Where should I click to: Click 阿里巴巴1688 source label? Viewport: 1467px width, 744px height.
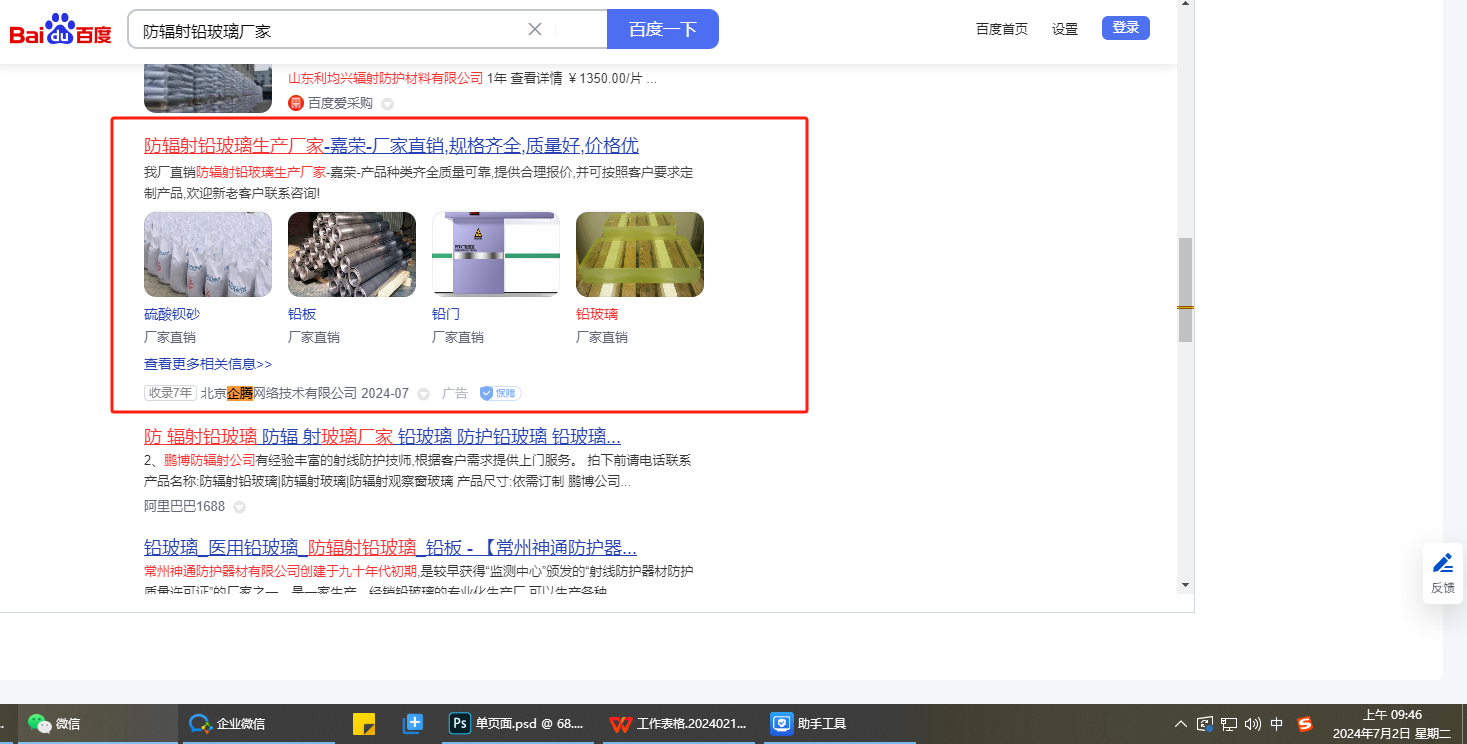(185, 506)
